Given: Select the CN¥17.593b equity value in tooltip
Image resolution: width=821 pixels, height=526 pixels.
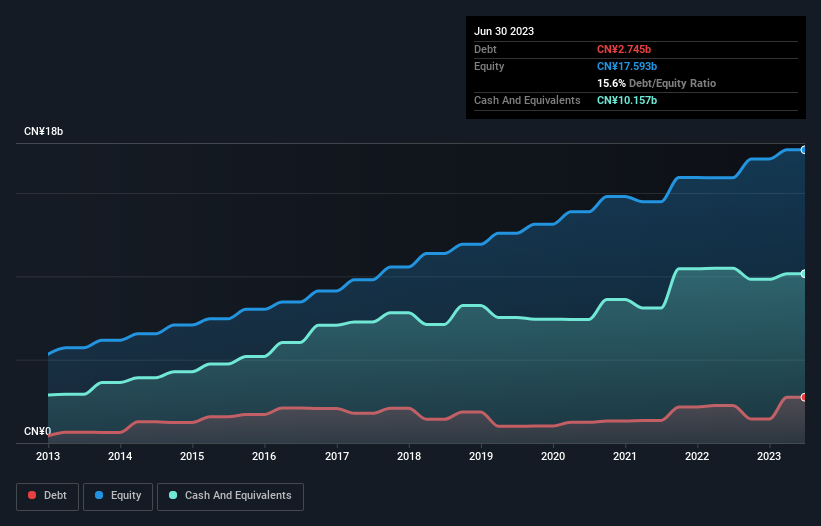Looking at the screenshot, I should click(629, 66).
